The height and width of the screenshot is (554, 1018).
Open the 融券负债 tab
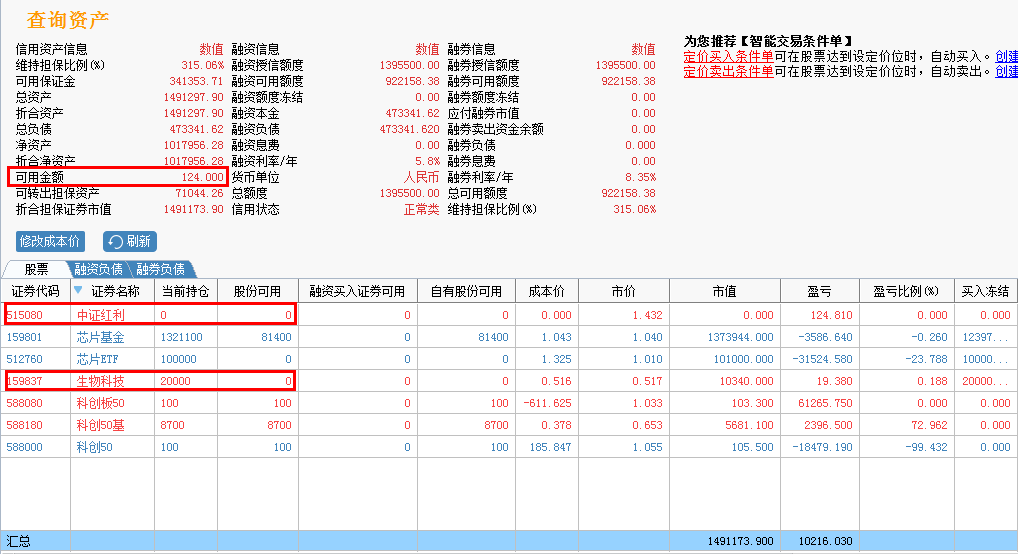click(160, 269)
